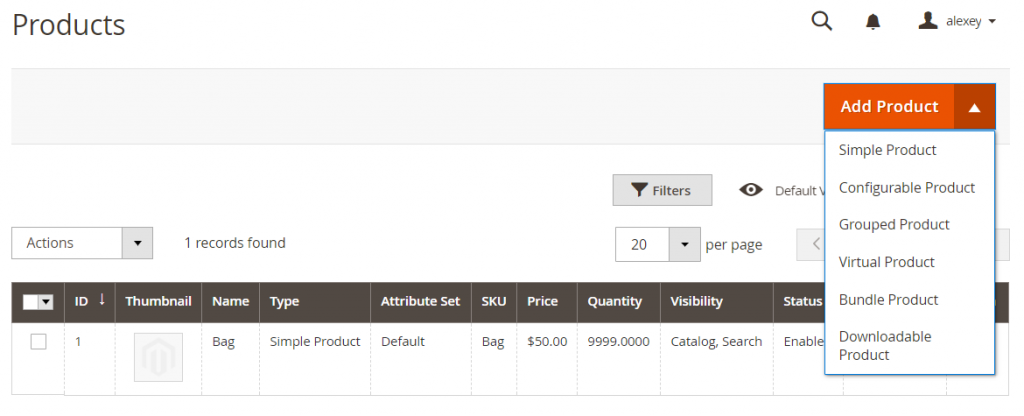Open the mass-select options arrow in header
This screenshot has width=1024, height=416.
pos(46,302)
